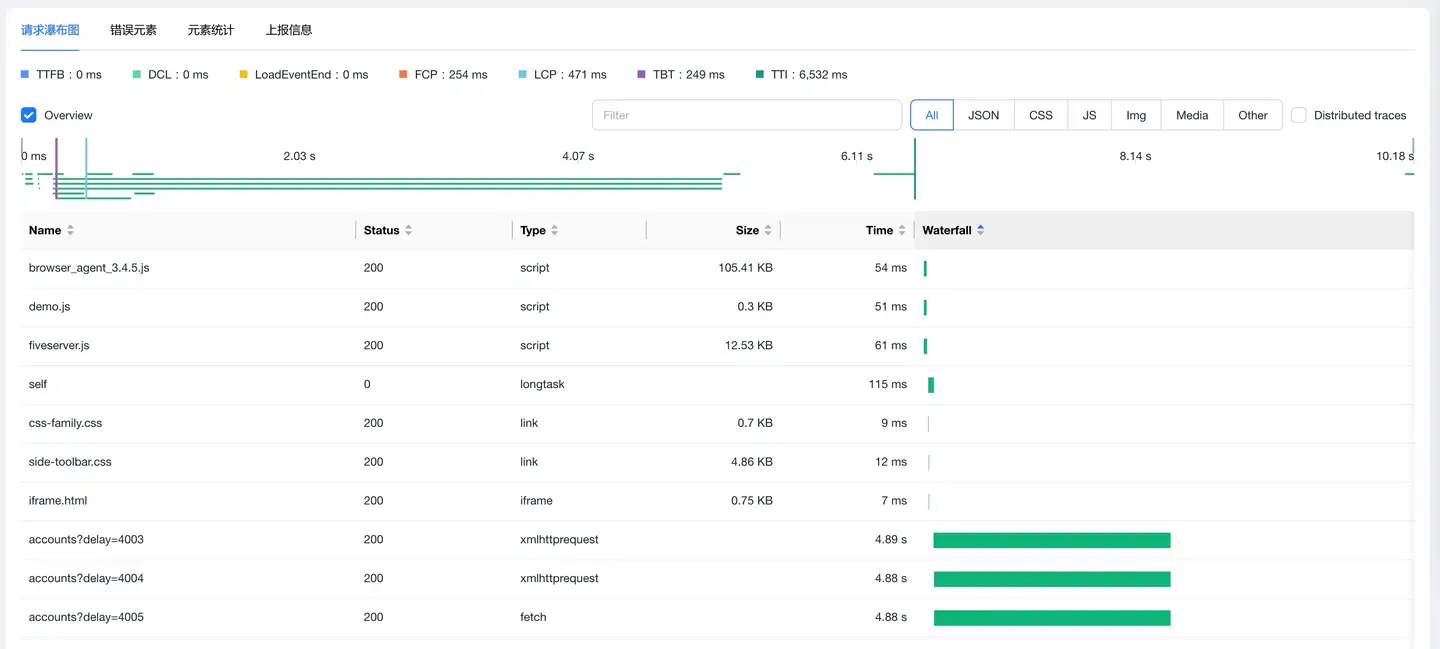
Task: Click the Type column sort arrows
Action: [x=554, y=230]
